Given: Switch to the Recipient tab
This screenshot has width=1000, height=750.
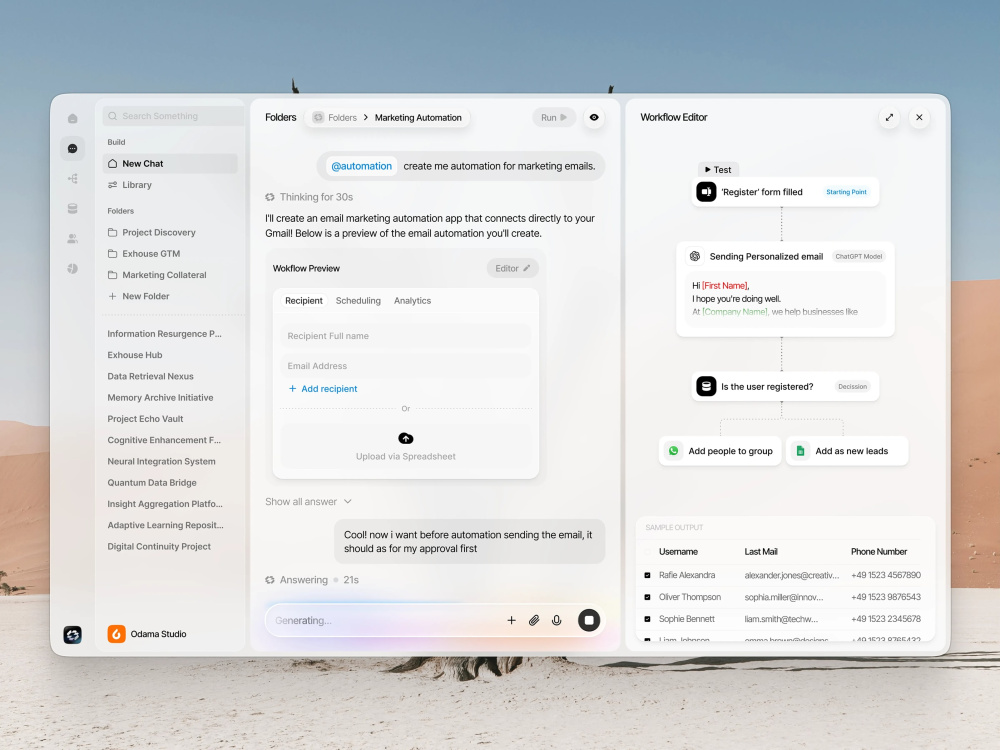Looking at the screenshot, I should coord(304,300).
